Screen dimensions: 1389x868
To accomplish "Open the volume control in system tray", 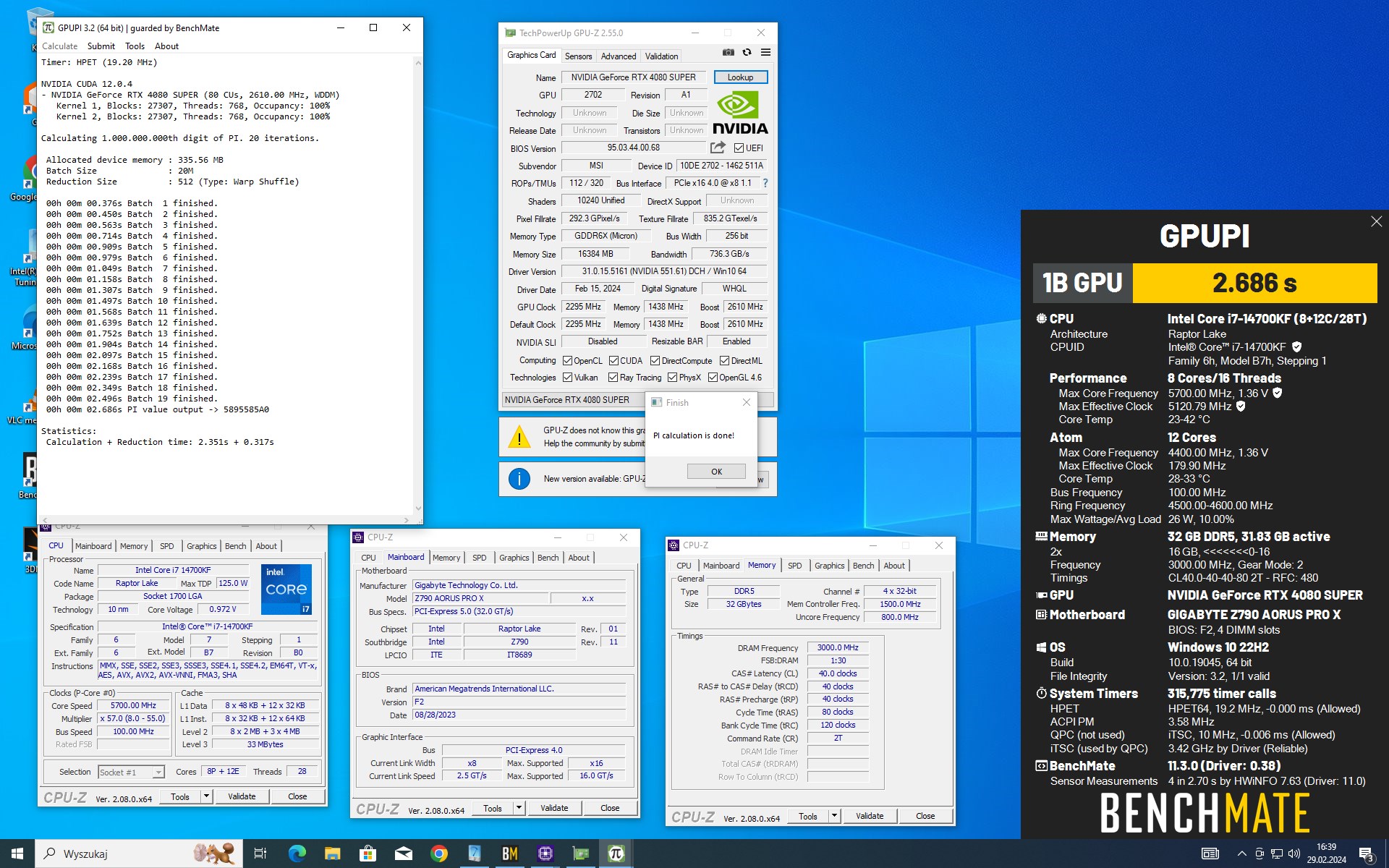I will (1294, 854).
